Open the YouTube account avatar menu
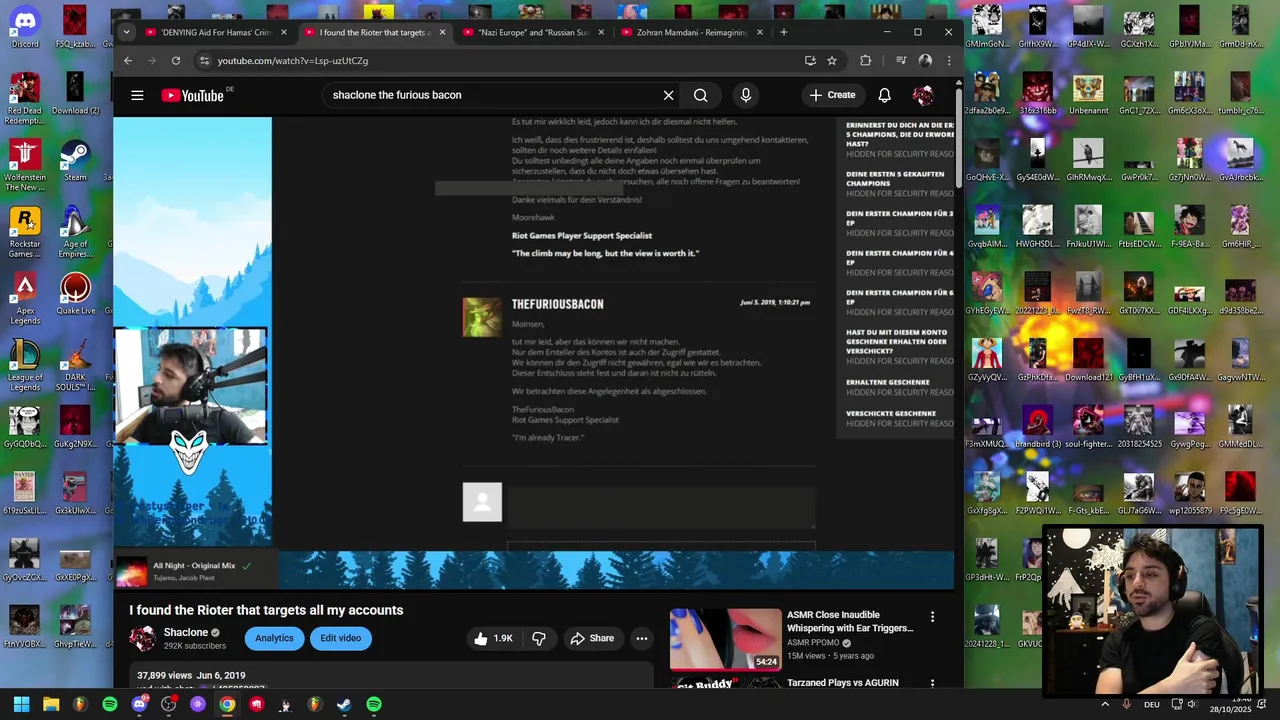This screenshot has height=720, width=1280. tap(923, 95)
